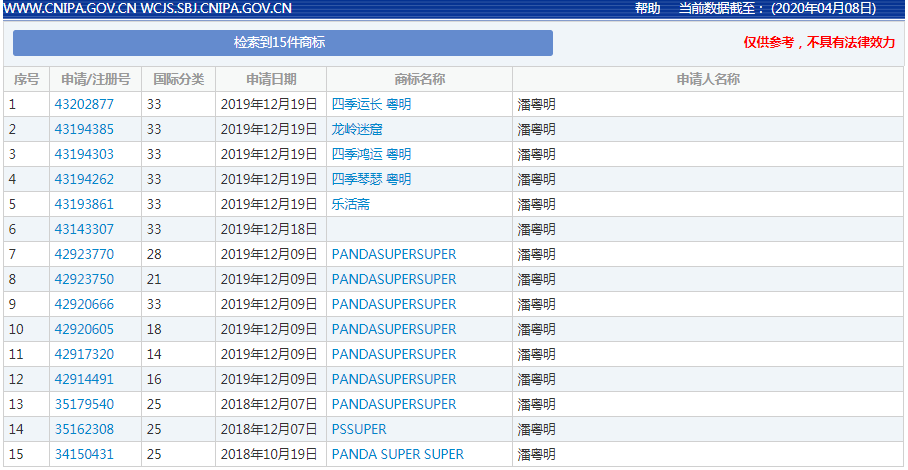Click the 国际分类 column header
Viewport: 908px width, 470px height.
pyautogui.click(x=178, y=79)
